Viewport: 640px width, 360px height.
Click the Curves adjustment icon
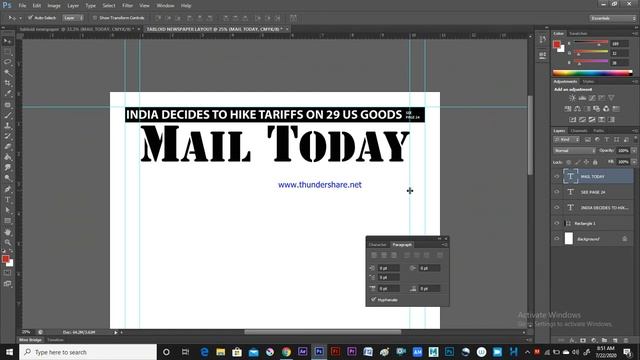pos(592,98)
